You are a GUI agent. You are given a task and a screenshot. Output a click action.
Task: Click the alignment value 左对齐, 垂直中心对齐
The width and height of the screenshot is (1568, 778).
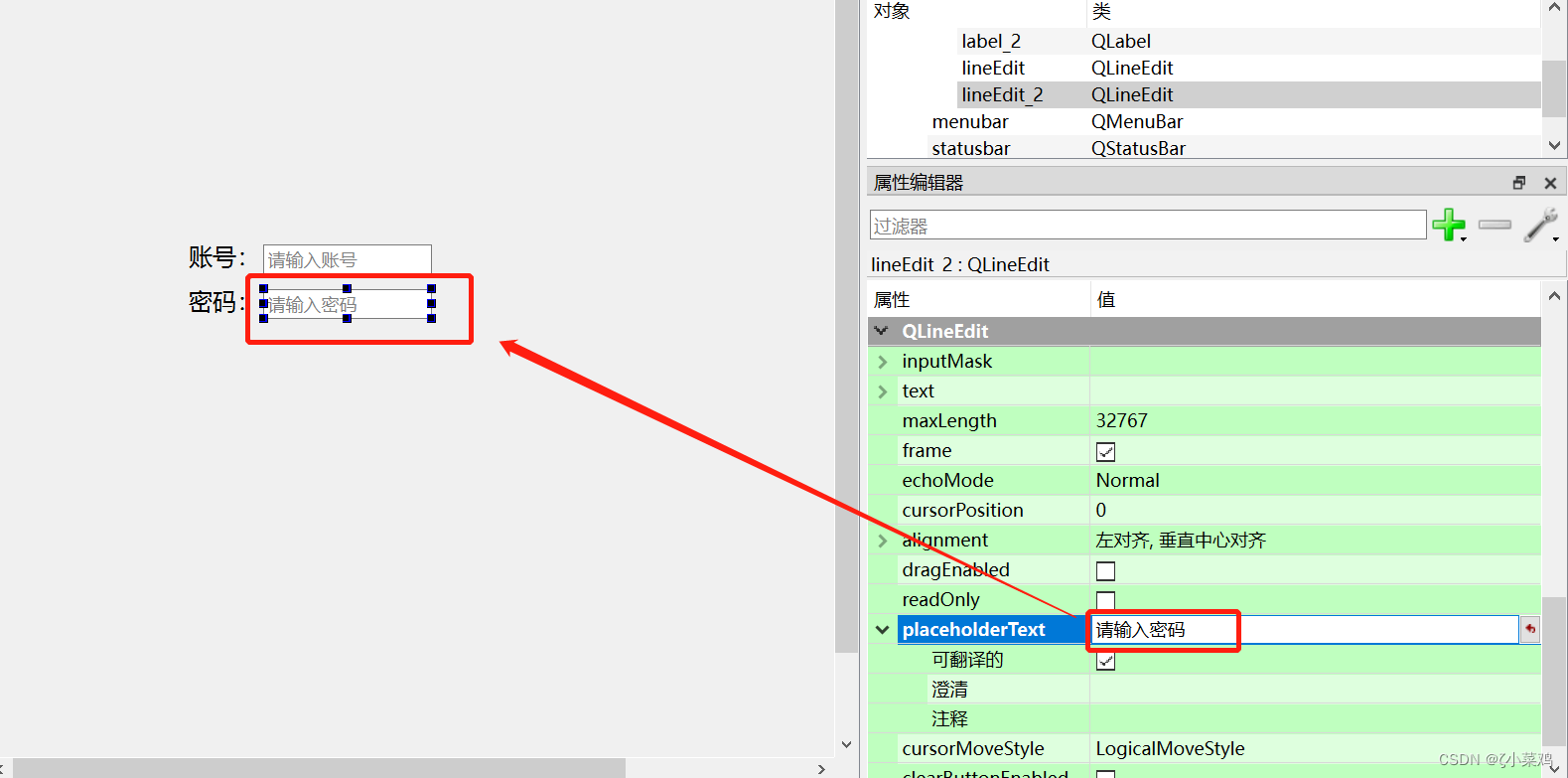(1181, 540)
